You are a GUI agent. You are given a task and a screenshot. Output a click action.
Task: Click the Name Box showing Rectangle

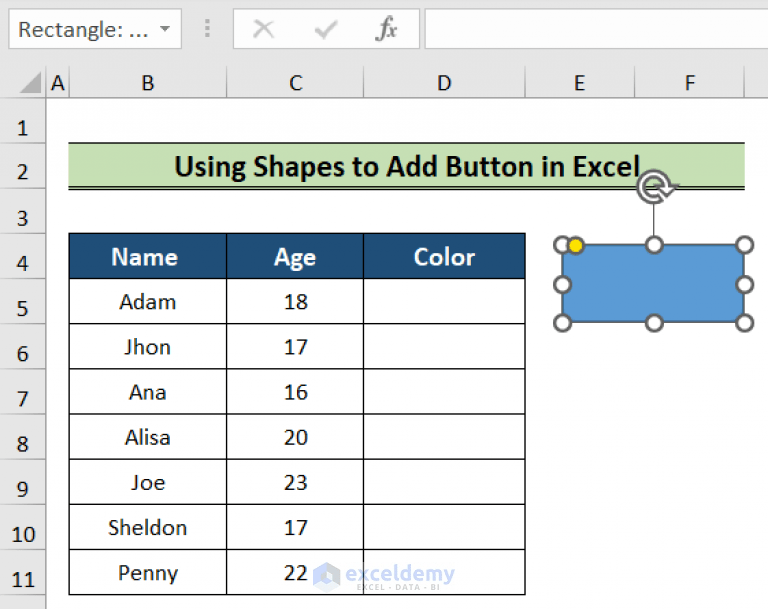click(x=95, y=29)
